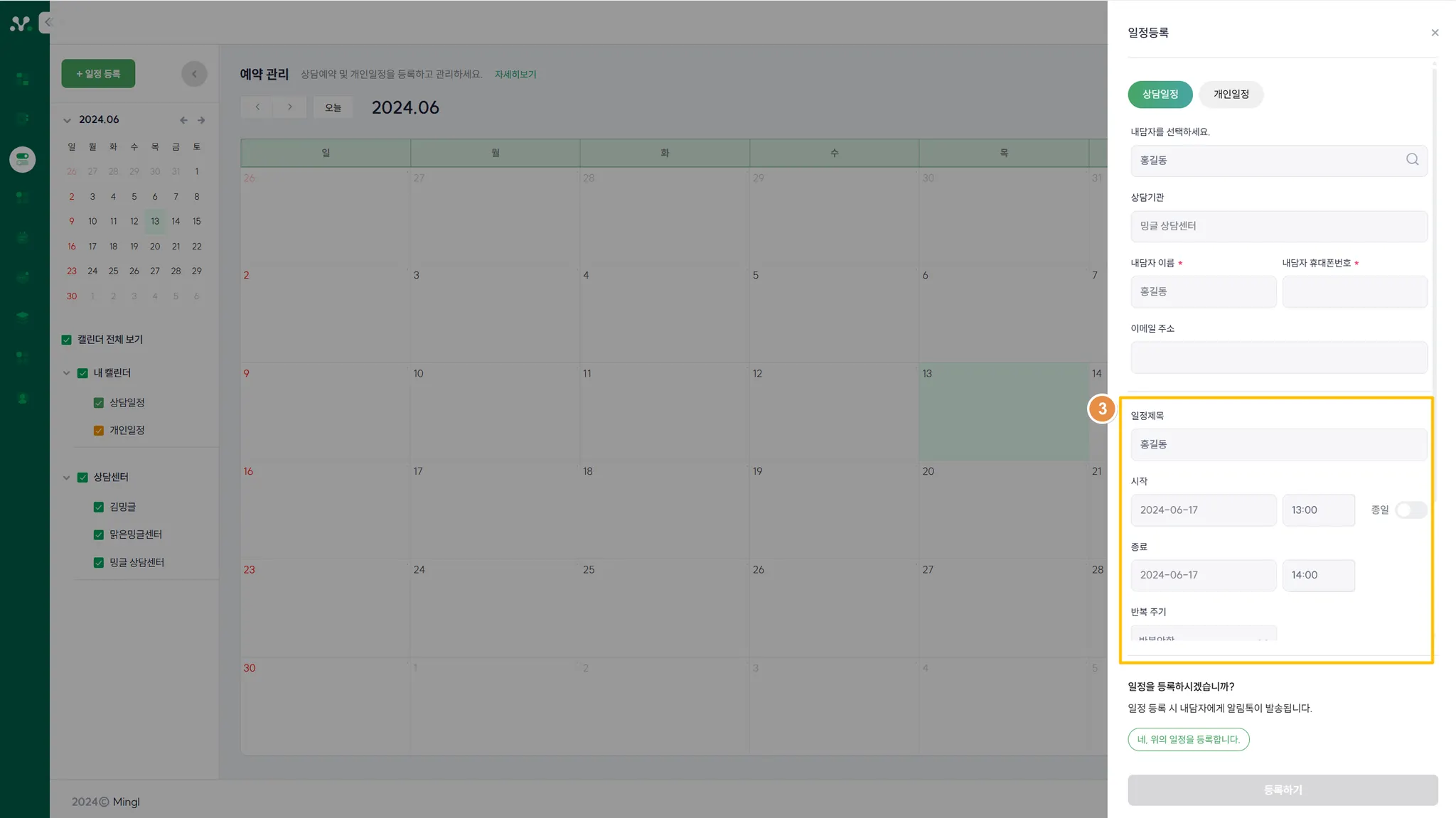Collapse the sidebar with double-chevron icon
This screenshot has width=1456, height=818.
coord(48,22)
